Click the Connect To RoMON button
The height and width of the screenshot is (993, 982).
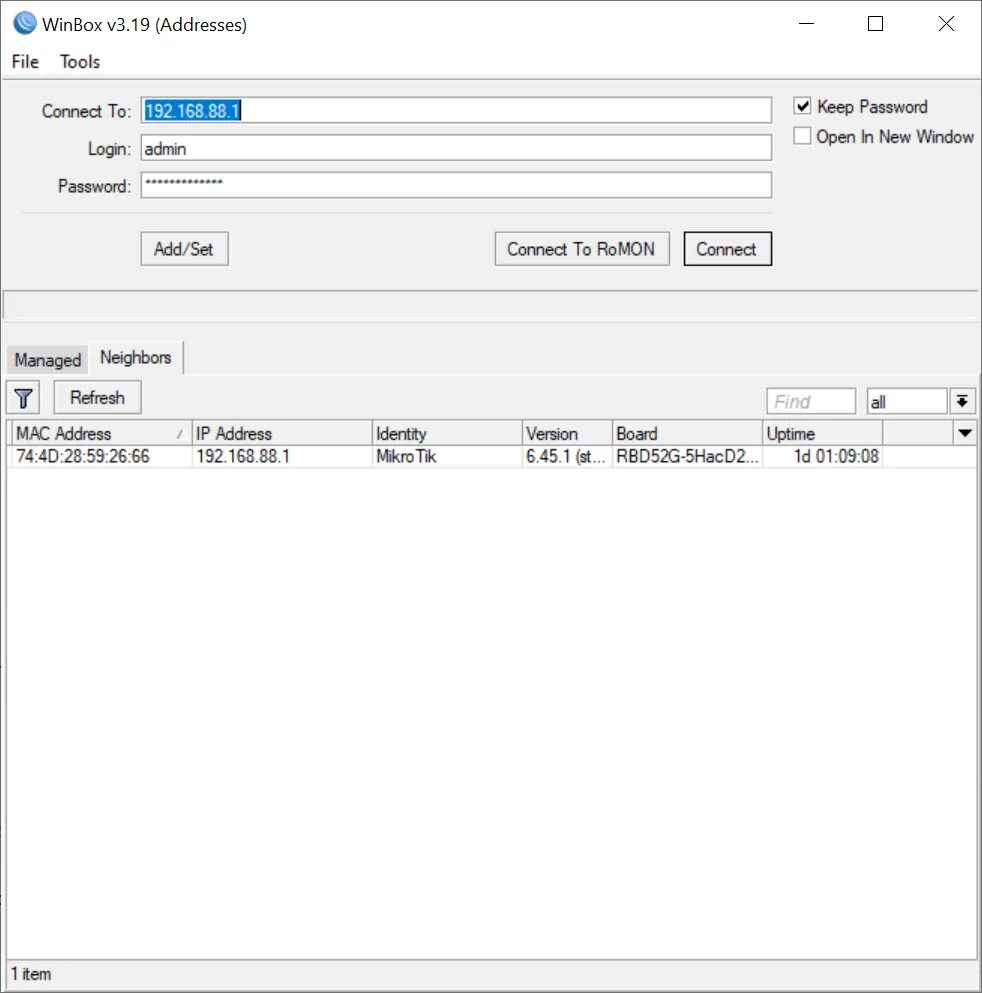click(582, 249)
